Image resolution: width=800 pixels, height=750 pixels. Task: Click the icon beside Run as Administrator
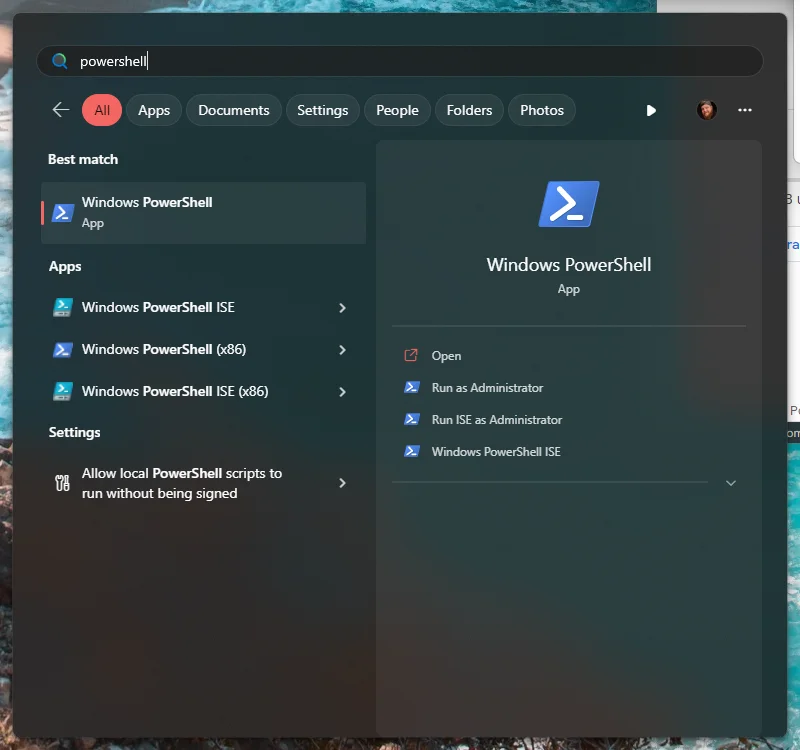412,387
